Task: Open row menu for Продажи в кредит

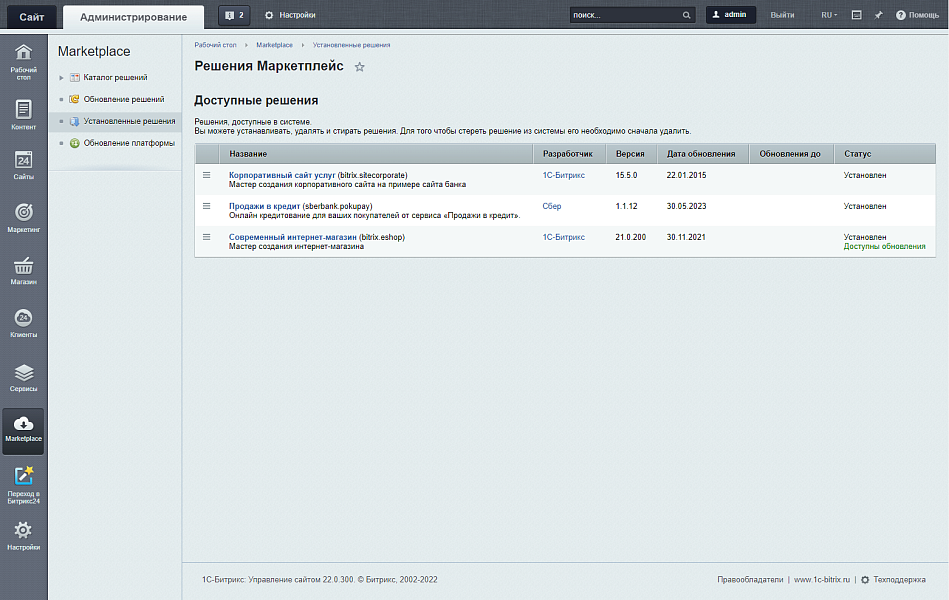Action: click(x=207, y=206)
